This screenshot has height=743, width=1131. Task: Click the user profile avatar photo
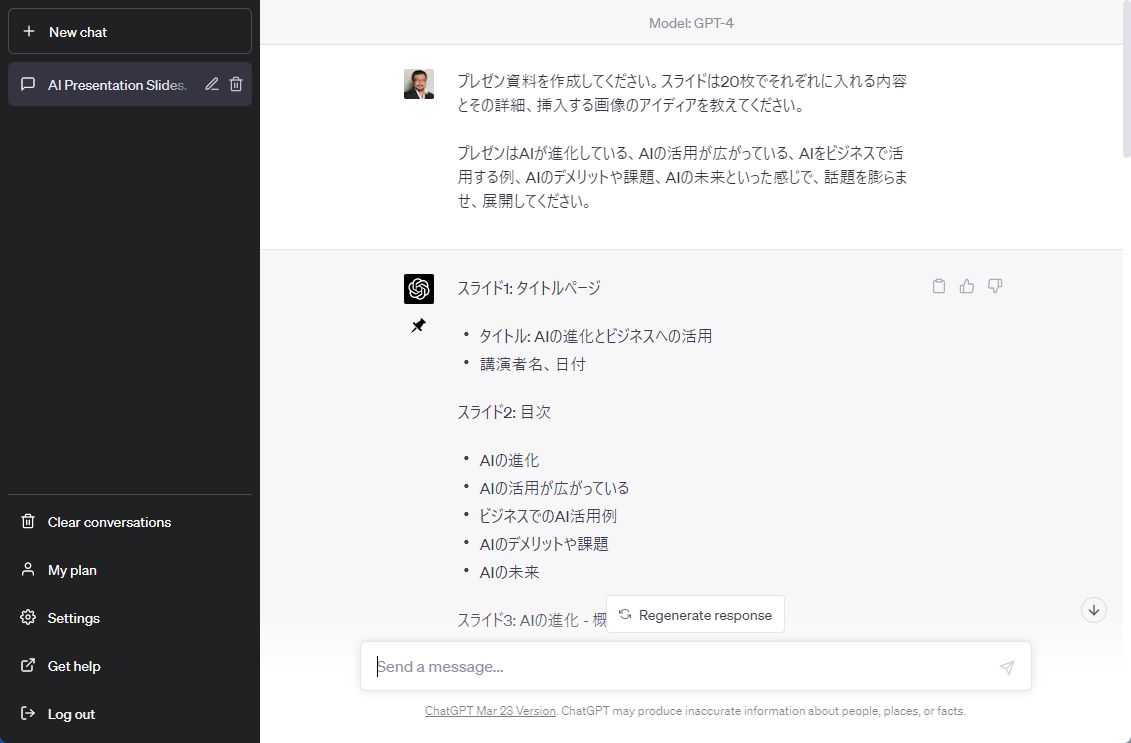coord(419,84)
